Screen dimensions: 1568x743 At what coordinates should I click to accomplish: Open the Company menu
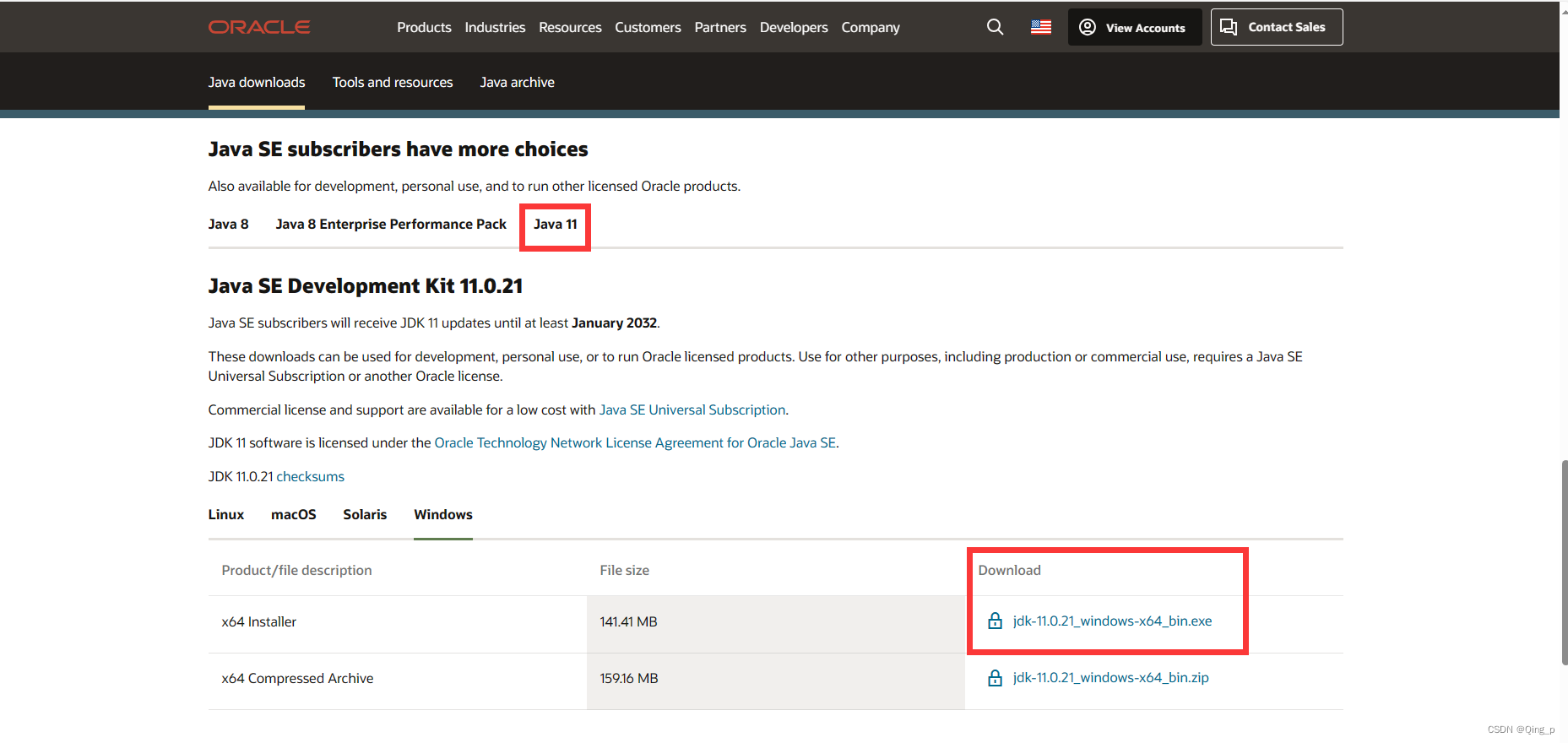(x=871, y=27)
